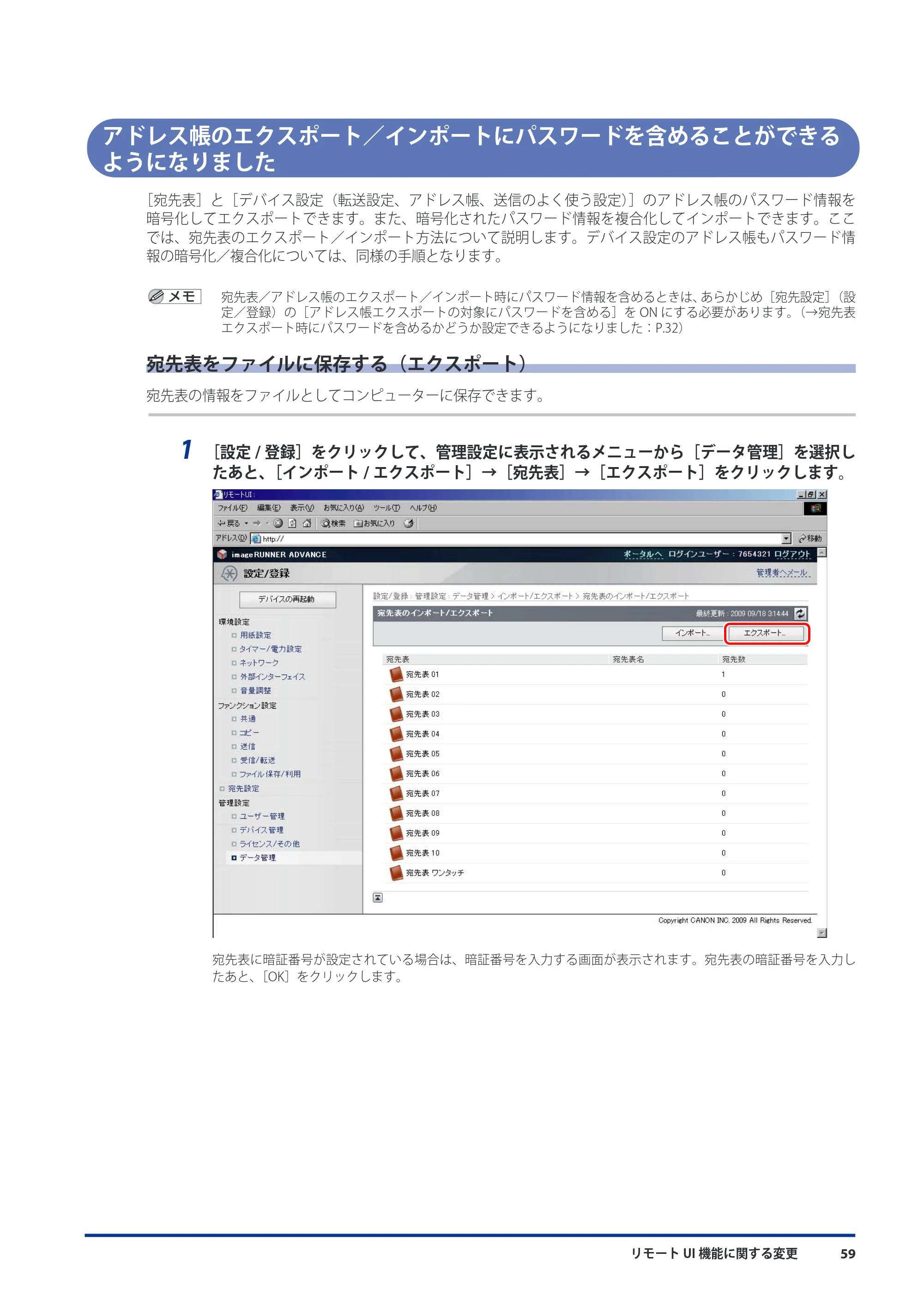Screen dimensions: 924x1307
Task: Select ファイル保存/利用 in the sidebar
Action: pyautogui.click(x=270, y=774)
